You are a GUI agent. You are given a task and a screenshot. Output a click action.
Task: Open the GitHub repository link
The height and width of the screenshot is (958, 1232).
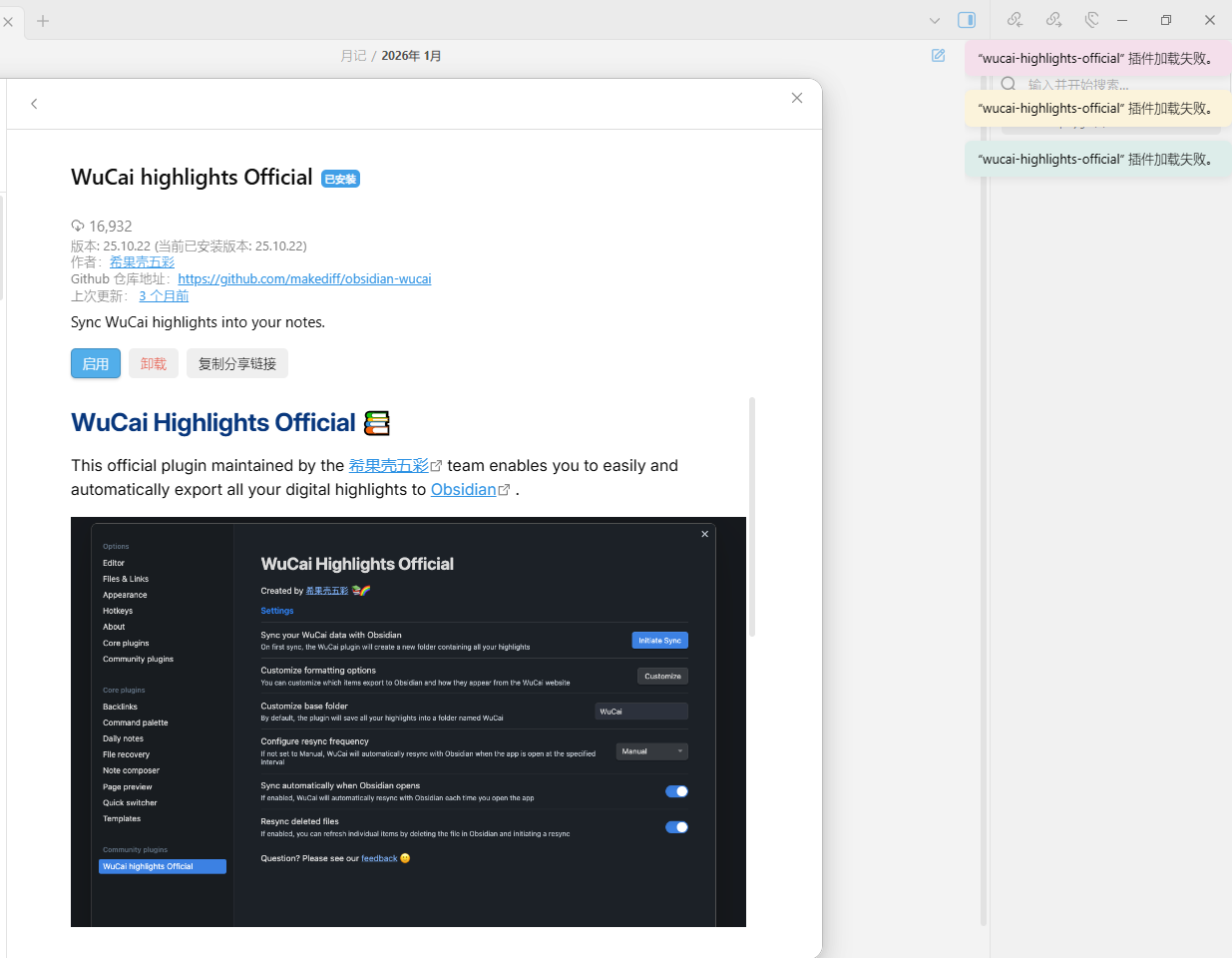coord(304,279)
